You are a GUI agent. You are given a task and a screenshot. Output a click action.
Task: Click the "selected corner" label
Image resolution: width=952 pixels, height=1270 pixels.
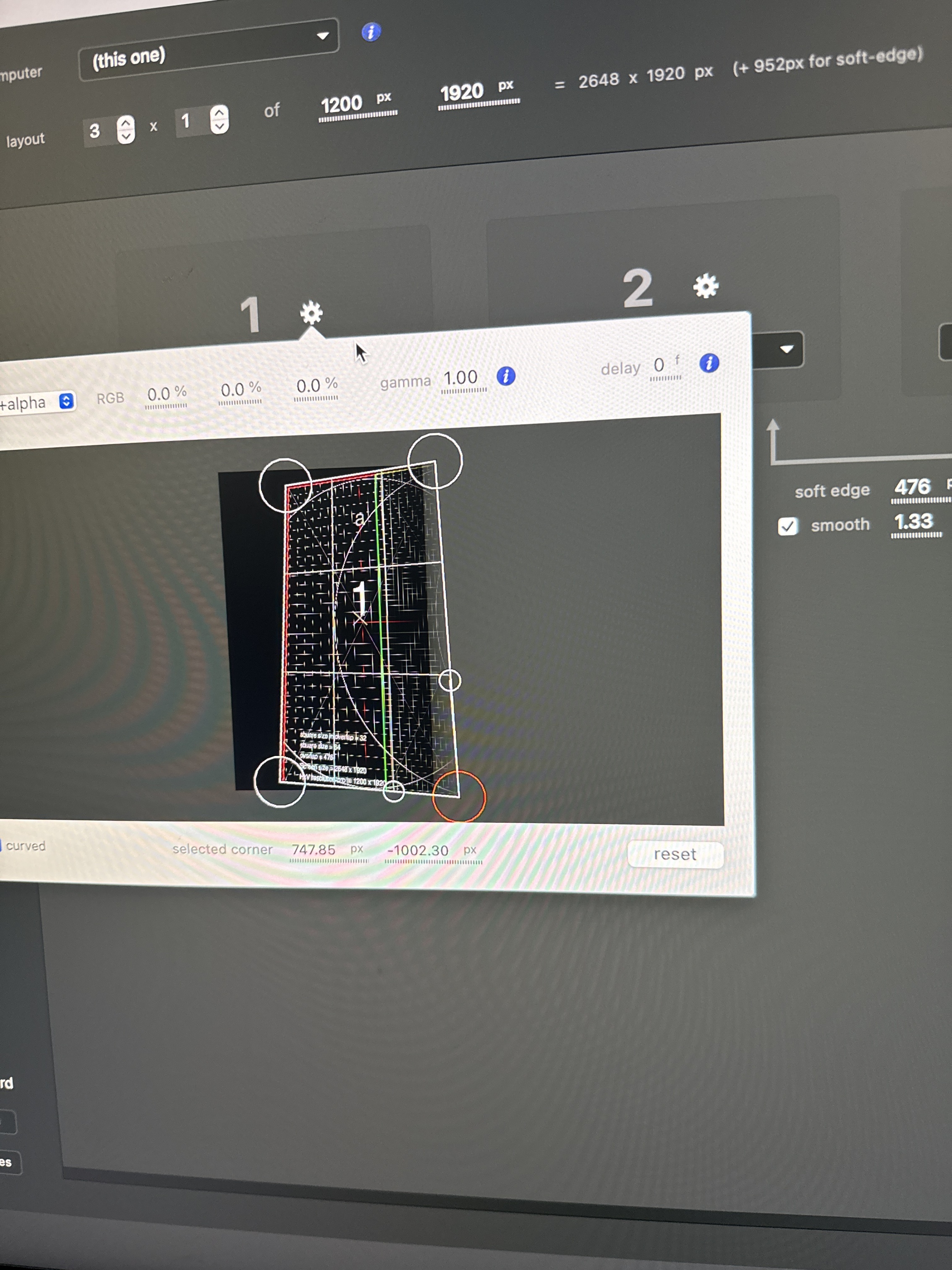(x=222, y=849)
